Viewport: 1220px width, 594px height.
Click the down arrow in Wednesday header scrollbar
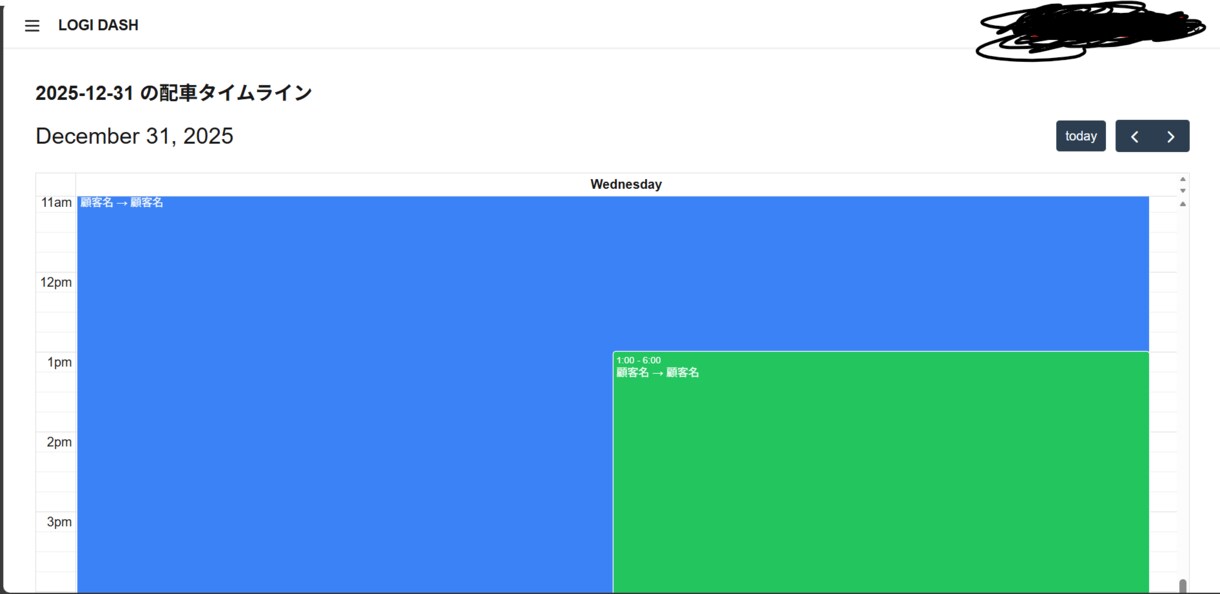click(x=1183, y=190)
